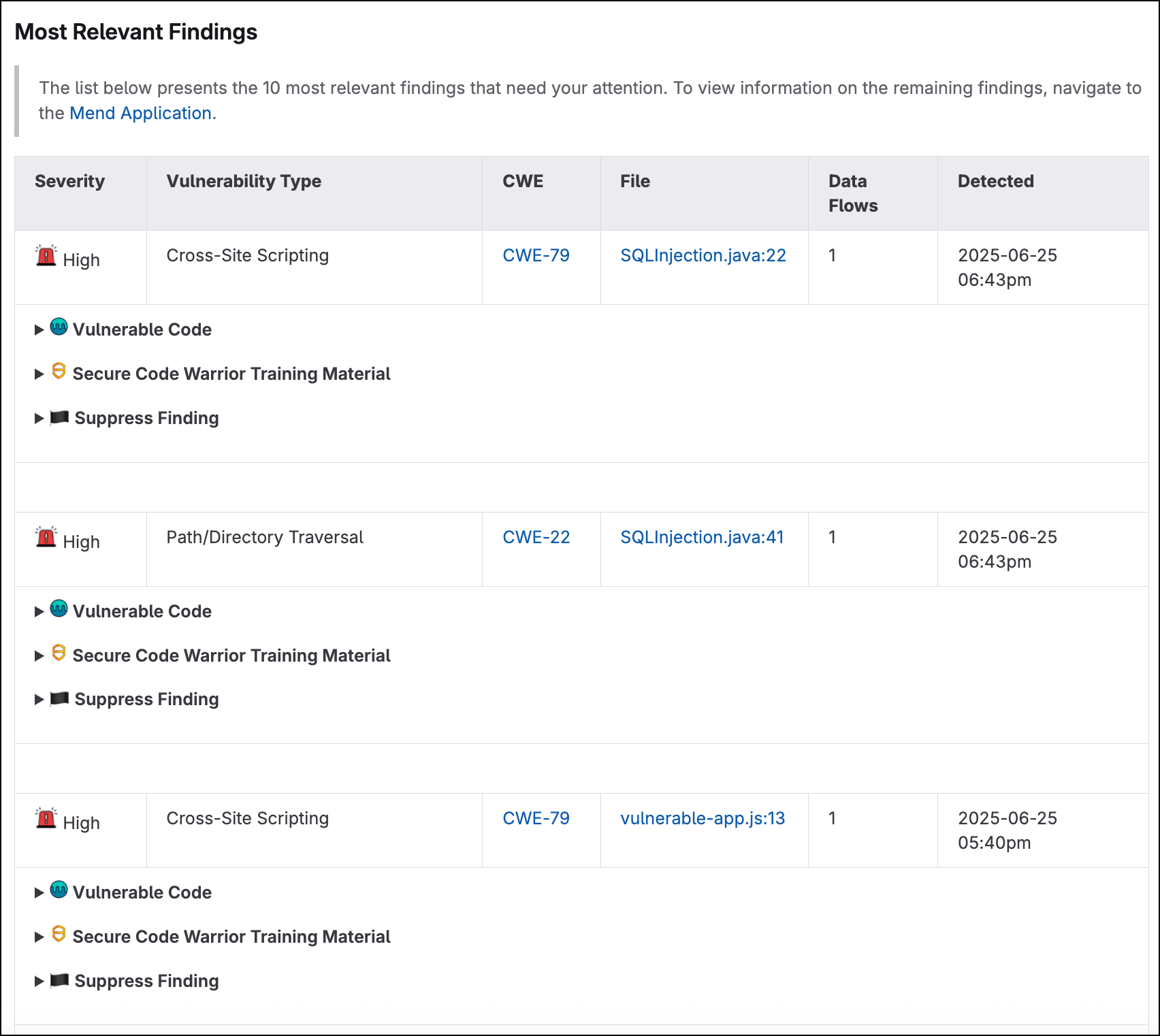Open the vulnerable-app.js:13 file link
1160x1036 pixels.
pos(703,818)
